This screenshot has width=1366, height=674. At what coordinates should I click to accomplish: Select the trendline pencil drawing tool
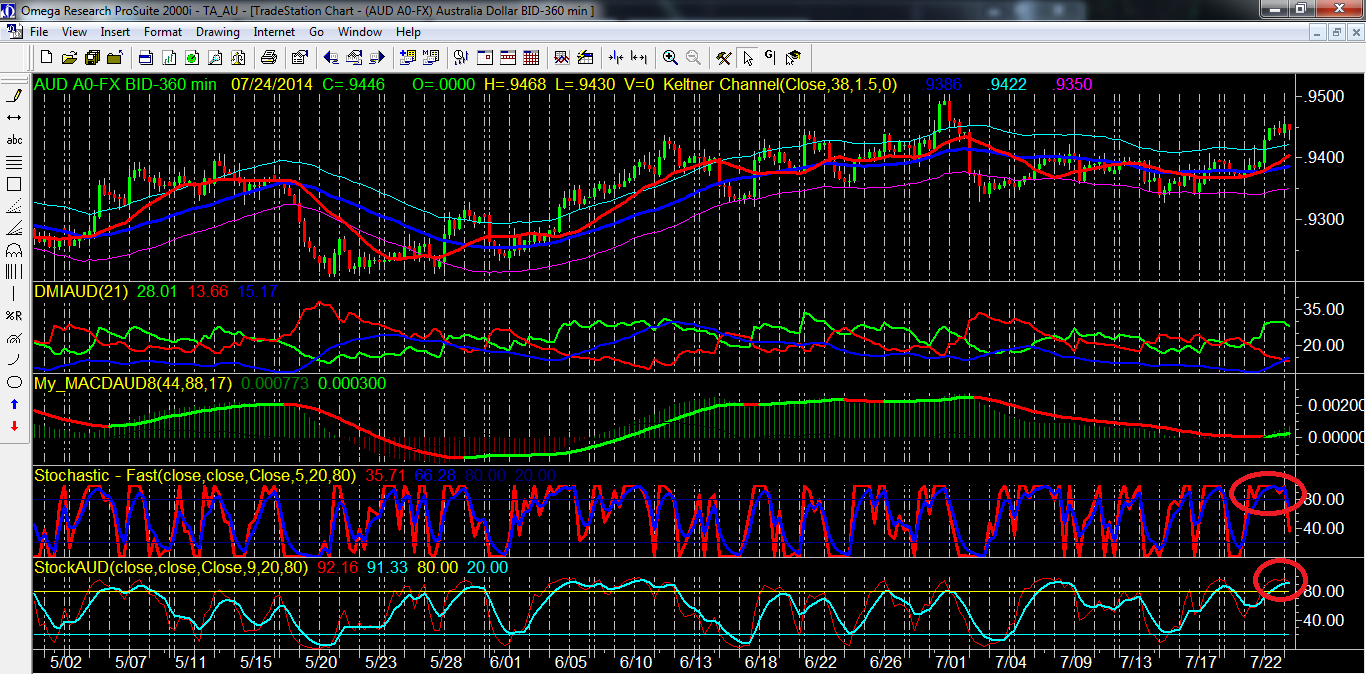[15, 96]
